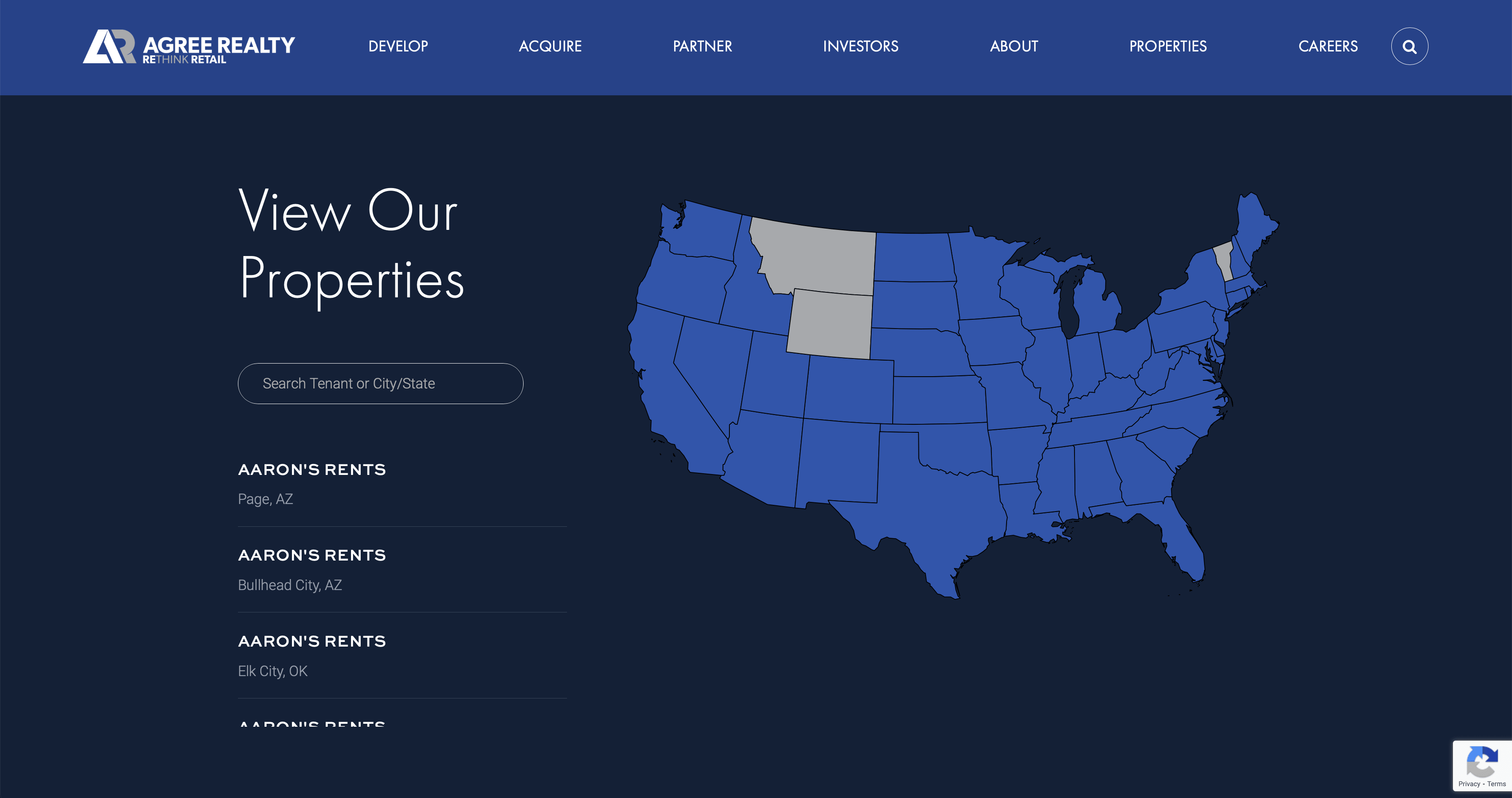Open the Develop menu
The width and height of the screenshot is (1512, 798).
398,46
